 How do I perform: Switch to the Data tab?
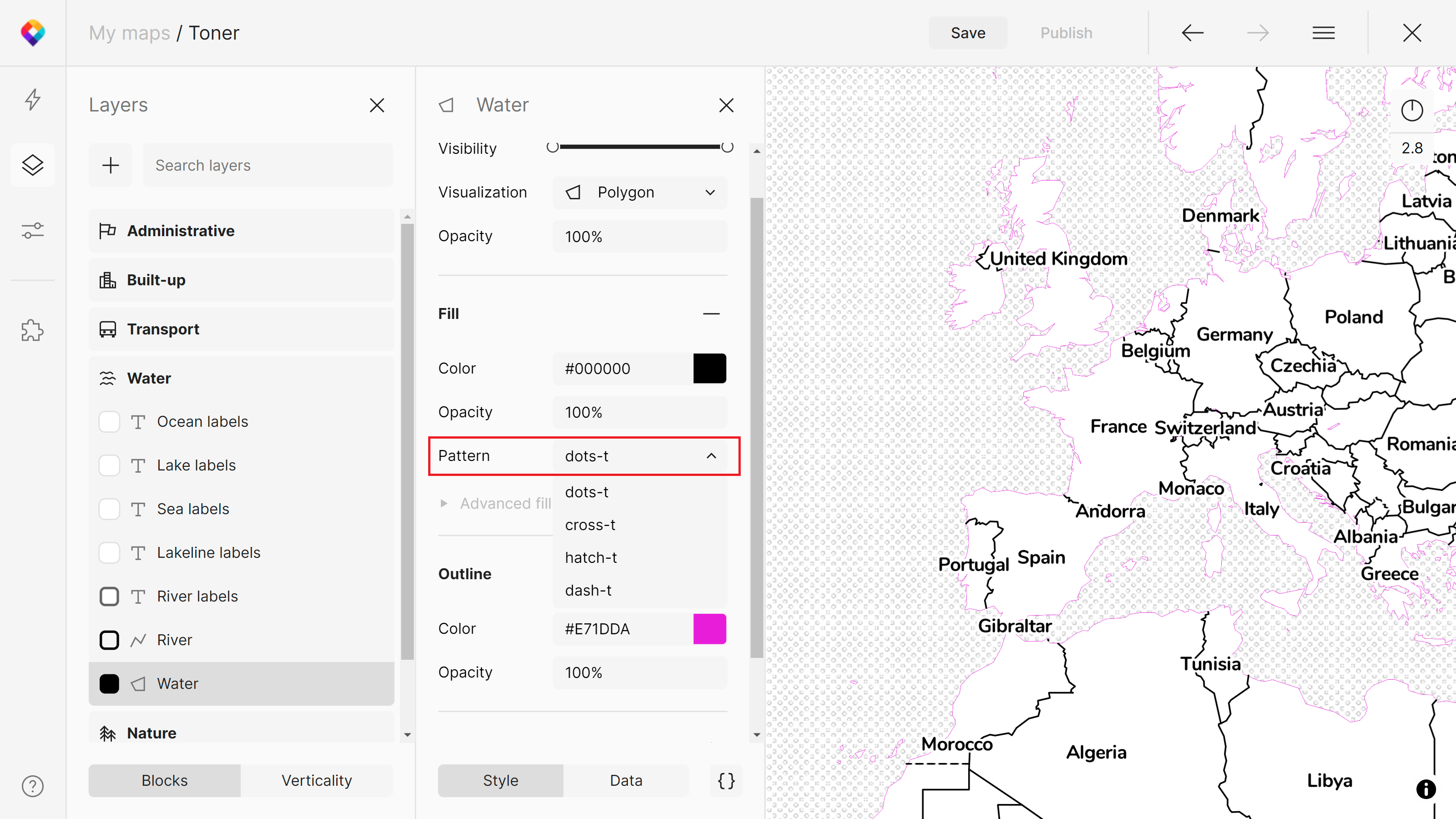click(626, 781)
